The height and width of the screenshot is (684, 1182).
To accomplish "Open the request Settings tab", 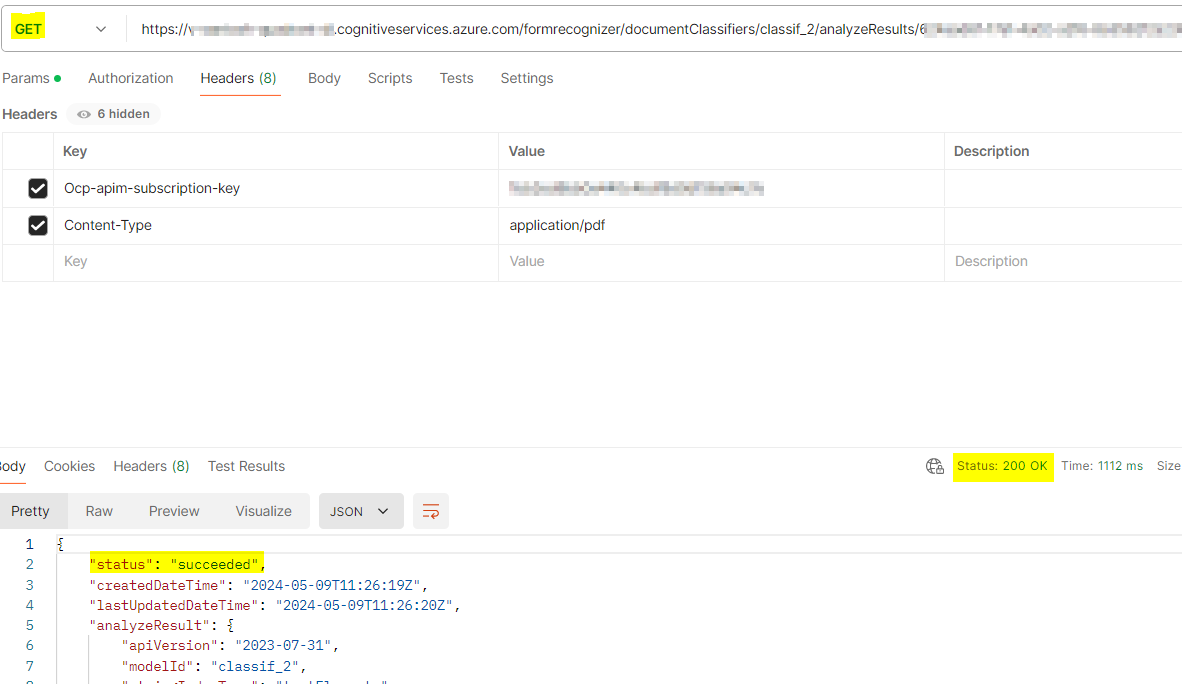I will pyautogui.click(x=527, y=78).
